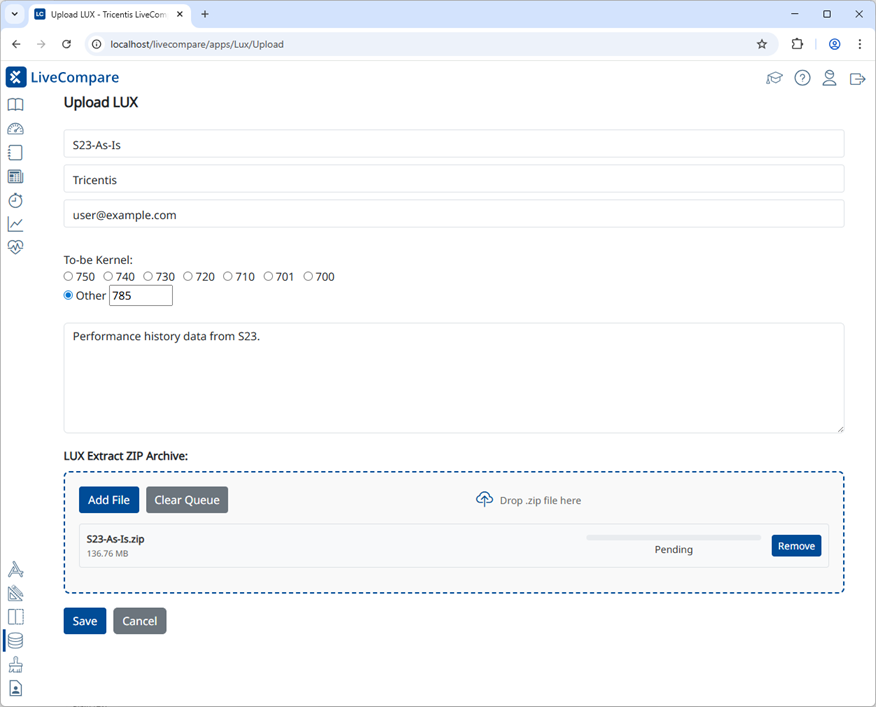Screen dimensions: 876x707
Task: Select the active database icon in sidebar
Action: click(x=15, y=640)
